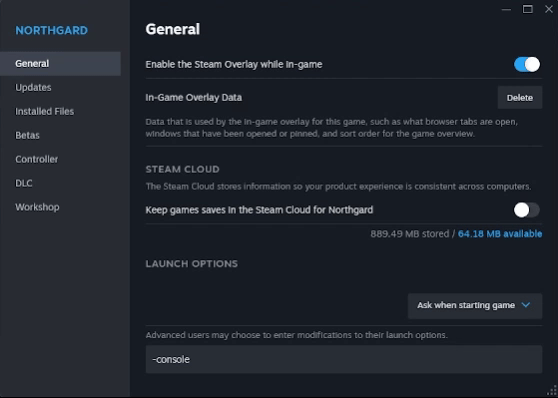Open the Ask when starting game dropdown
The image size is (558, 398).
tap(475, 306)
